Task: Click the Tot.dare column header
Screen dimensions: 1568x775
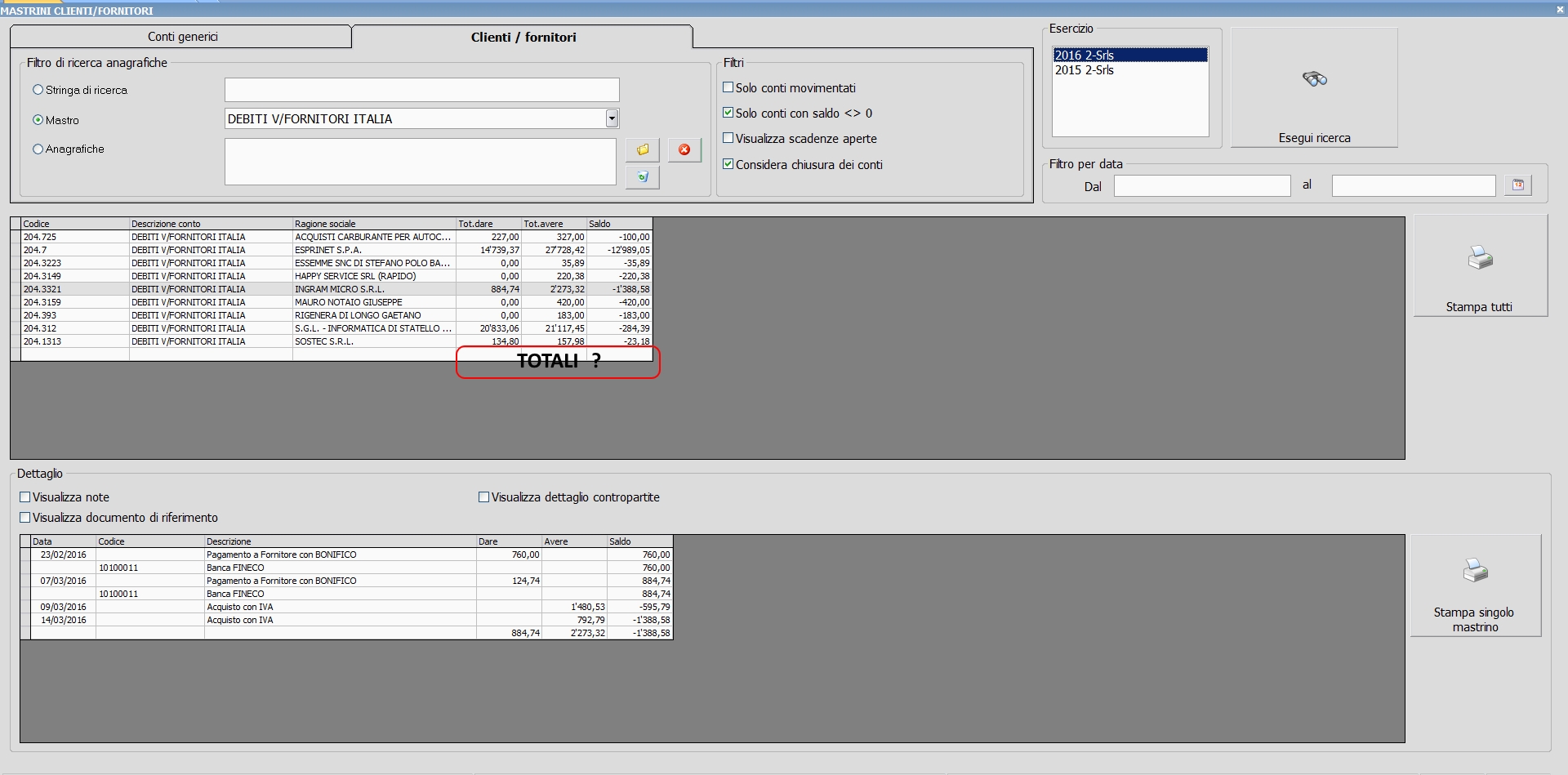Action: point(488,224)
